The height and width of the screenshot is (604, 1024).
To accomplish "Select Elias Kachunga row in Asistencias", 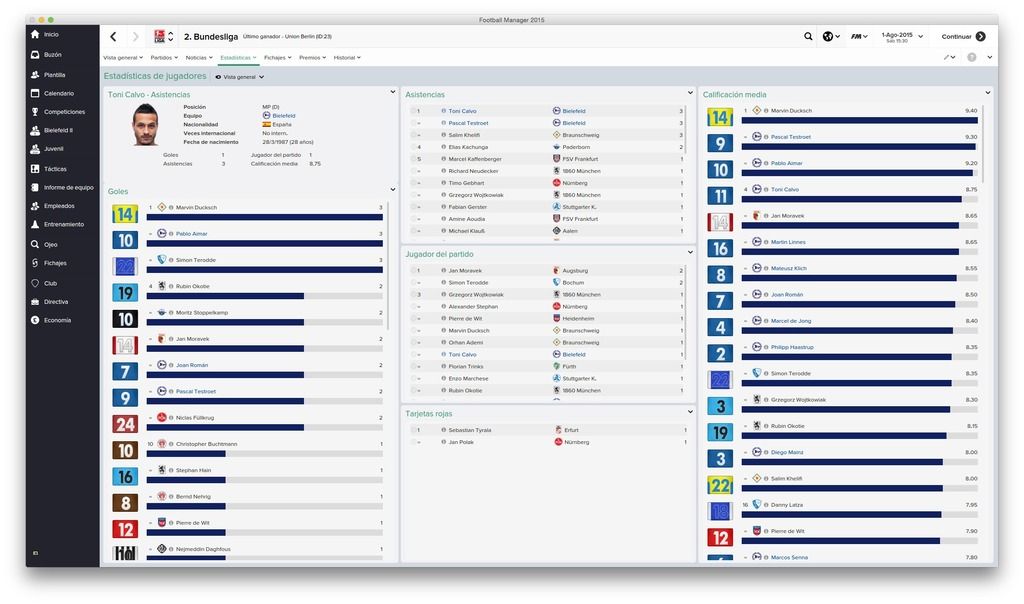I will 547,147.
